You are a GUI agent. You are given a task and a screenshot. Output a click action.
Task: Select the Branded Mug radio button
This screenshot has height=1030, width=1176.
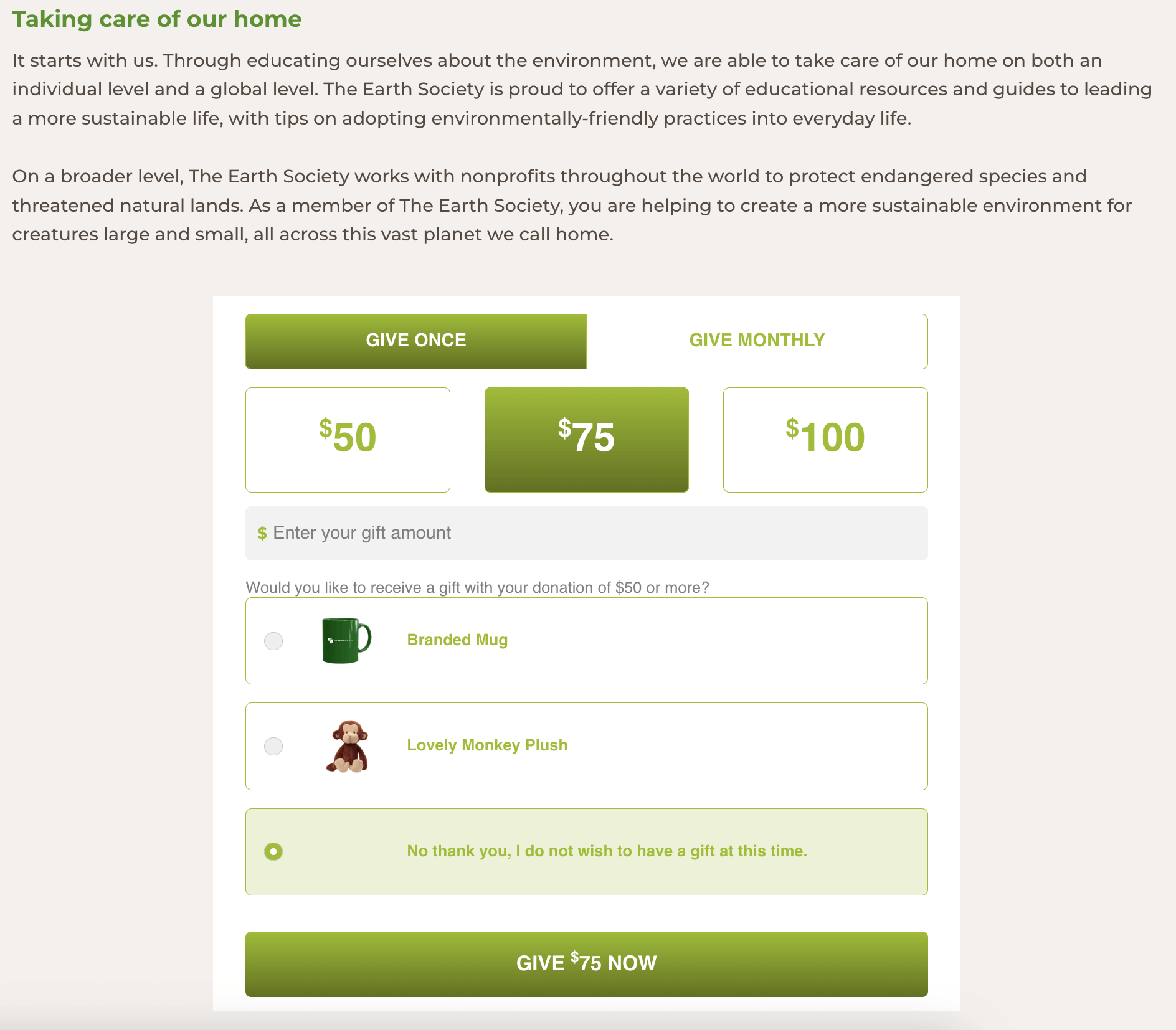tap(273, 641)
